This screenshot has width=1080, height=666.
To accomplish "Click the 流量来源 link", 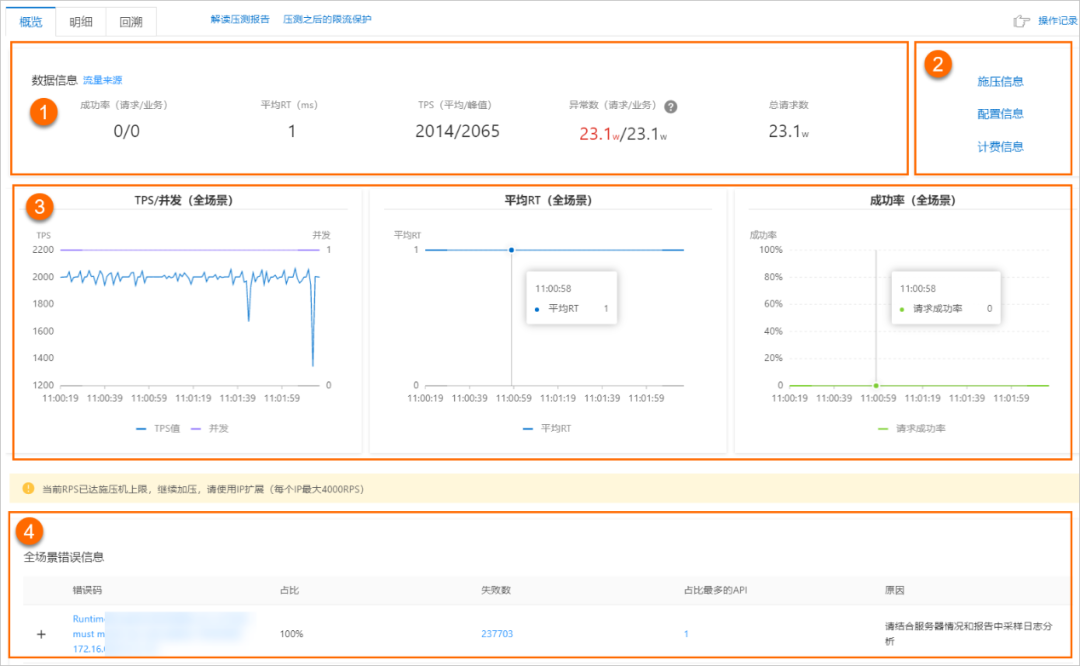I will pyautogui.click(x=103, y=80).
